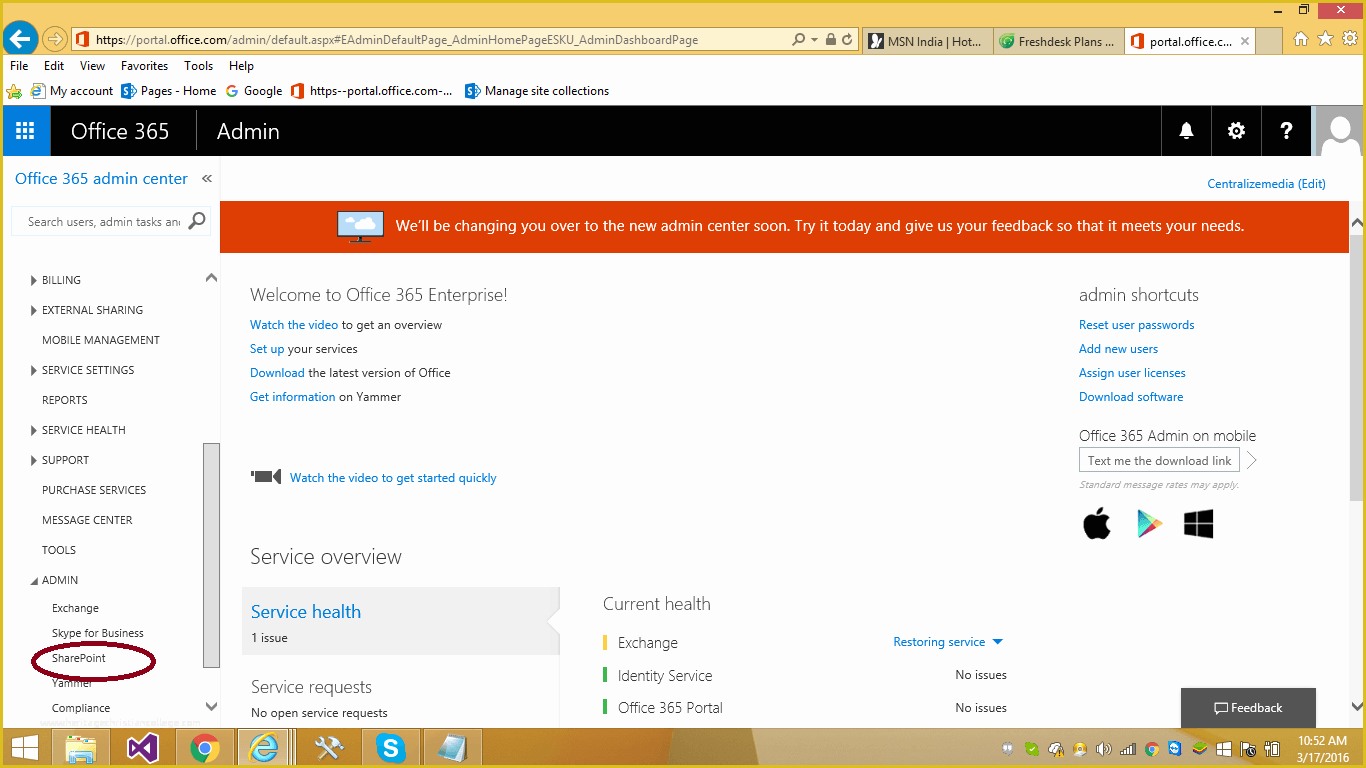Screen dimensions: 1366x768
Task: Expand the SUPPORT section
Action: [x=34, y=460]
